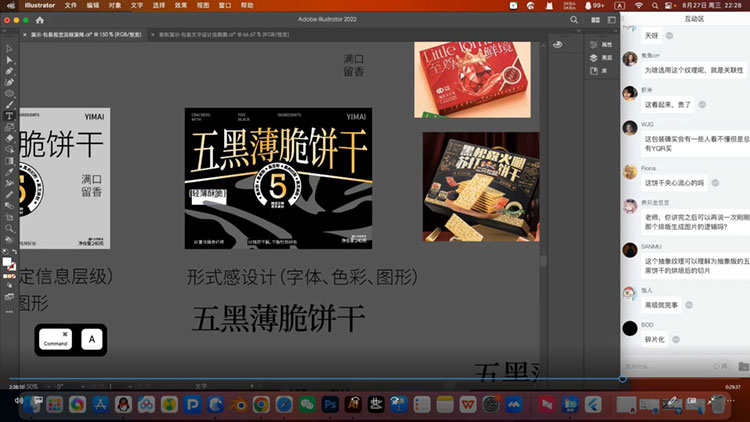Activate the Type tool
Screen dimensions: 750x422
(x=9, y=116)
